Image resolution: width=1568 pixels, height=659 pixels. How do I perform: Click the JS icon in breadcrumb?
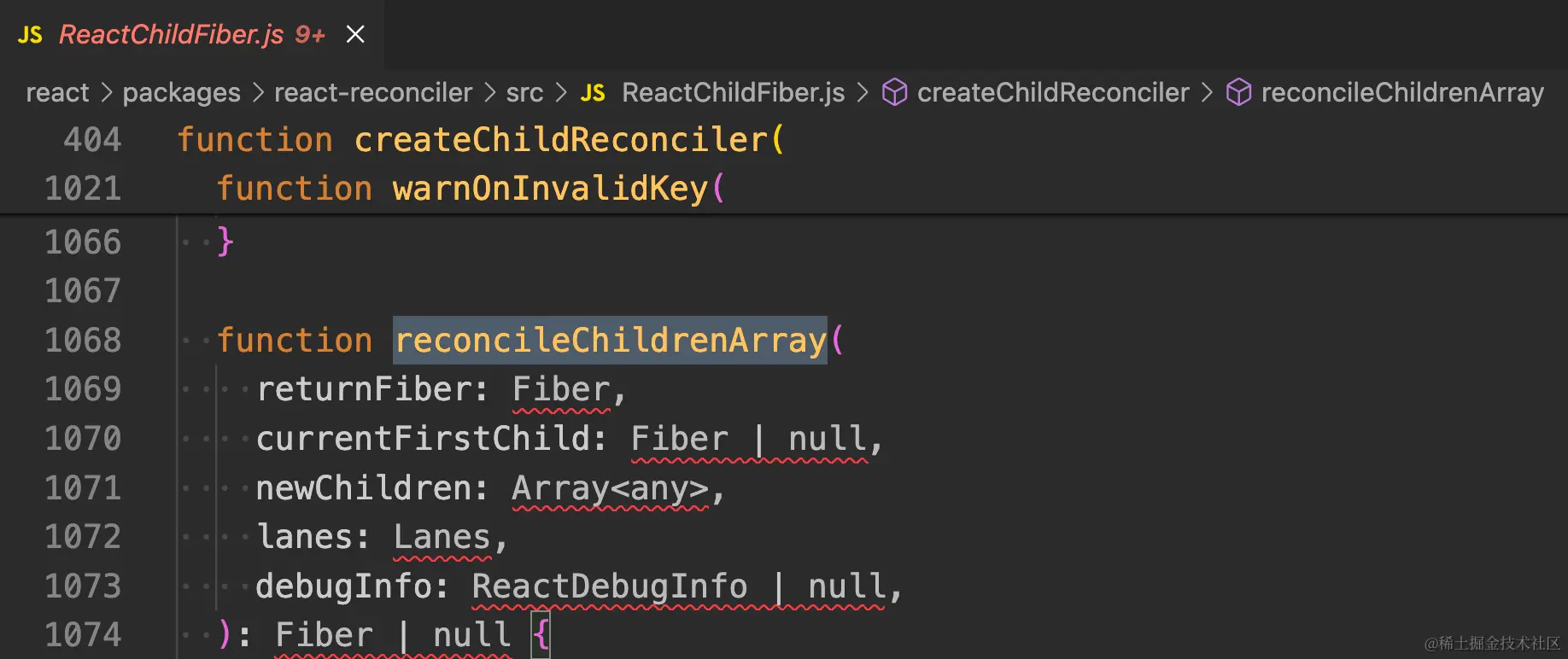click(593, 93)
